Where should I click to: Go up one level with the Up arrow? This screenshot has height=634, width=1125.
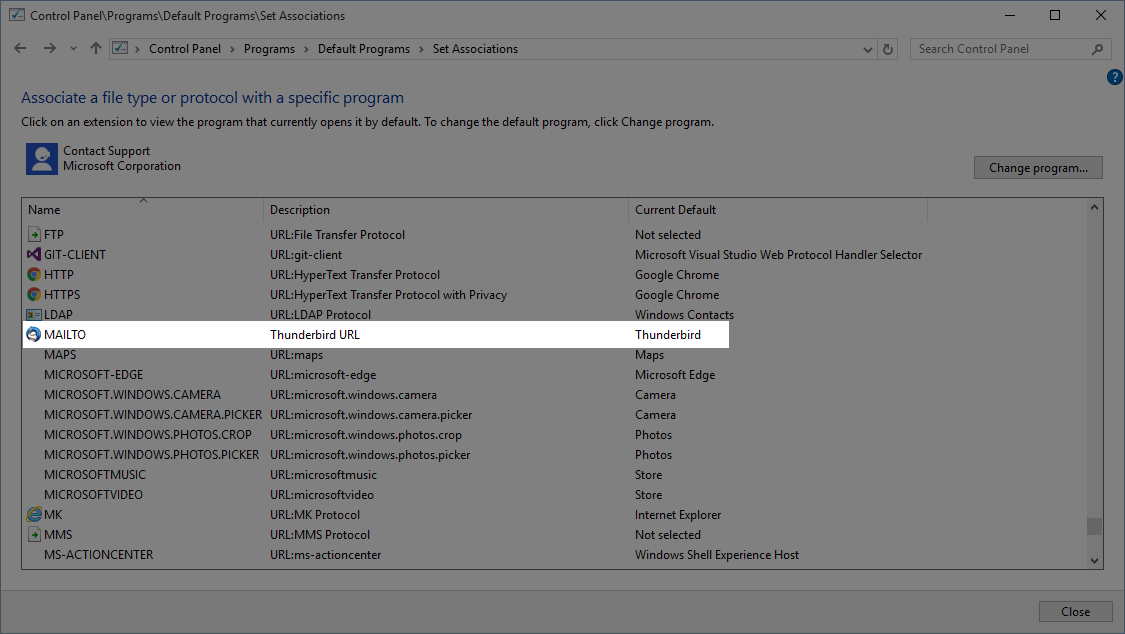click(95, 49)
